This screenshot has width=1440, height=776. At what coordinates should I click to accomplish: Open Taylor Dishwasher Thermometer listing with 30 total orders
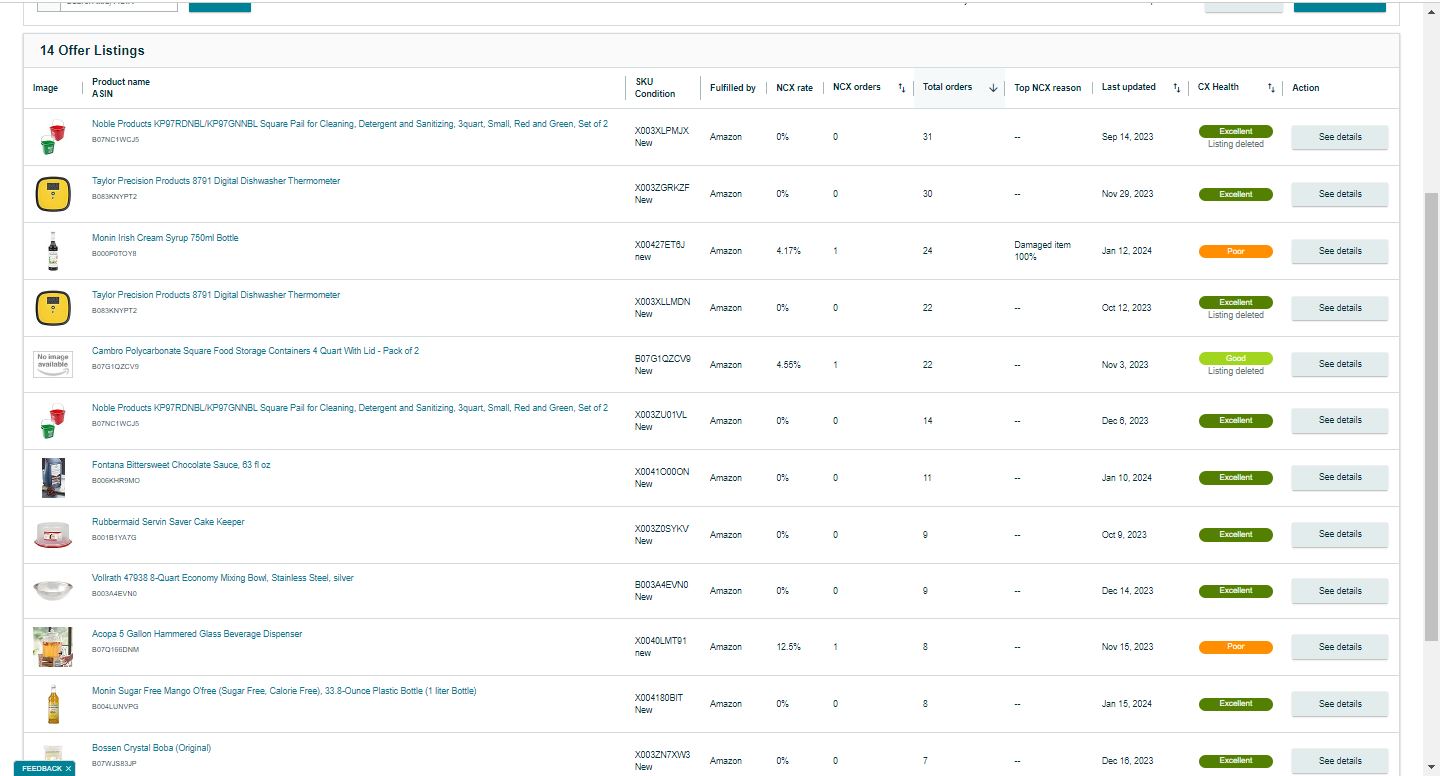pyautogui.click(x=216, y=181)
